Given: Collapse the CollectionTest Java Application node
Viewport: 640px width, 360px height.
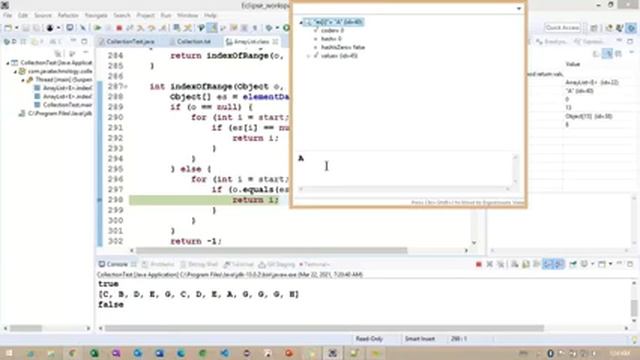Looking at the screenshot, I should click(x=7, y=63).
